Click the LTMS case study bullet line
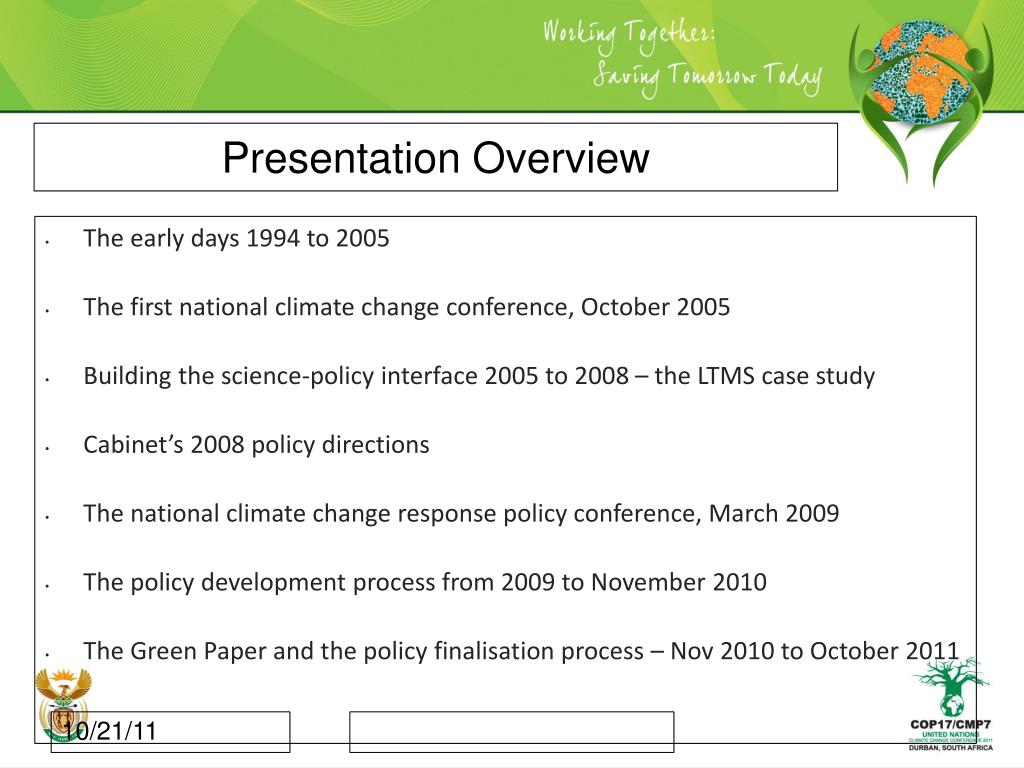 [479, 376]
